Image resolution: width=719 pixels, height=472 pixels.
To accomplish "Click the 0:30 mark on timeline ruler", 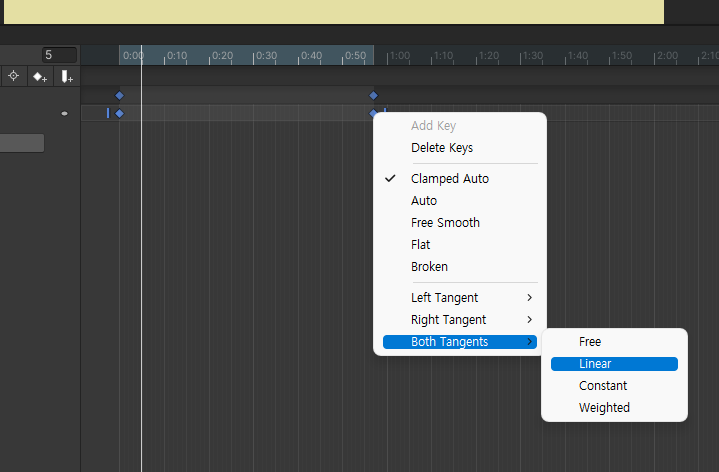I will (266, 56).
